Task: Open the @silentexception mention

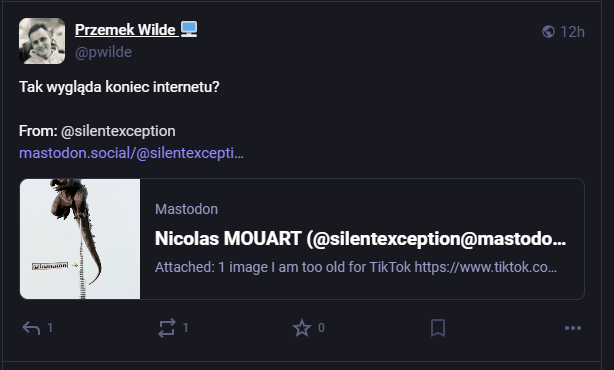Action: click(118, 131)
